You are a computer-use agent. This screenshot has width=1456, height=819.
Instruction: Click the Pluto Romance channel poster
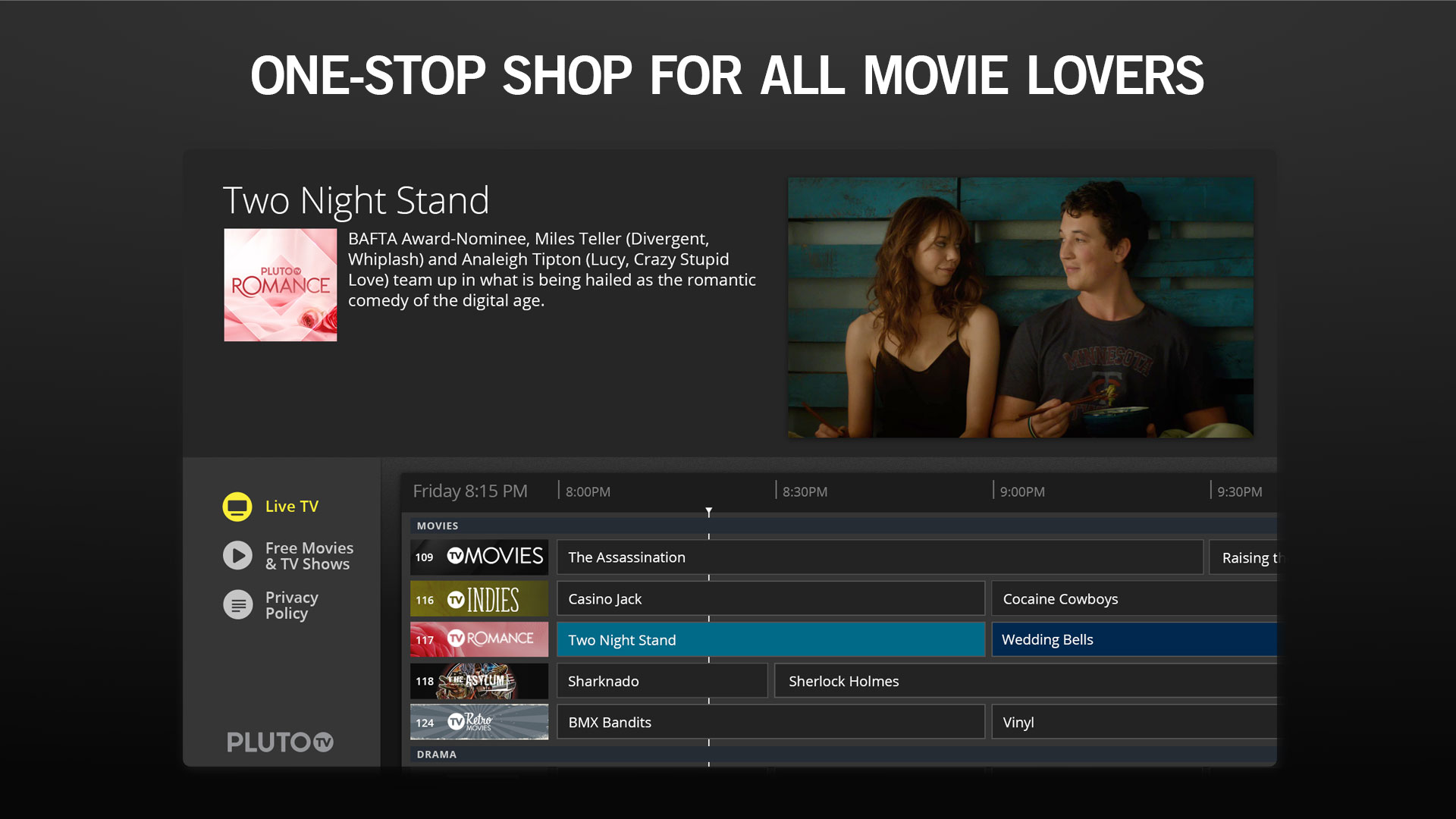[x=280, y=284]
